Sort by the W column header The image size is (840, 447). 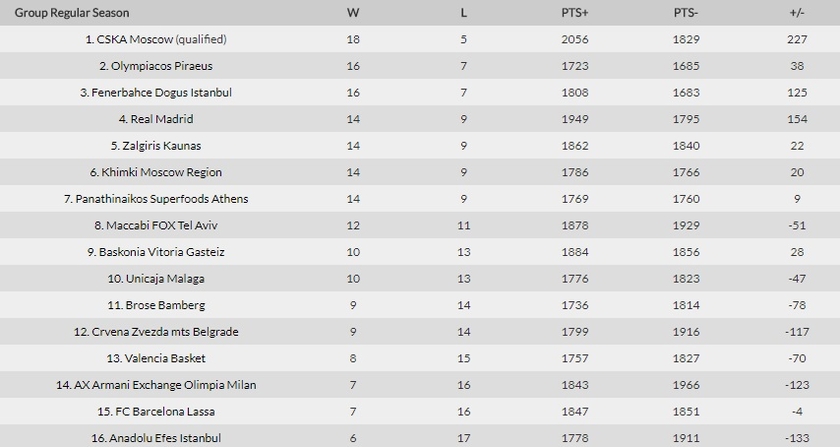353,12
